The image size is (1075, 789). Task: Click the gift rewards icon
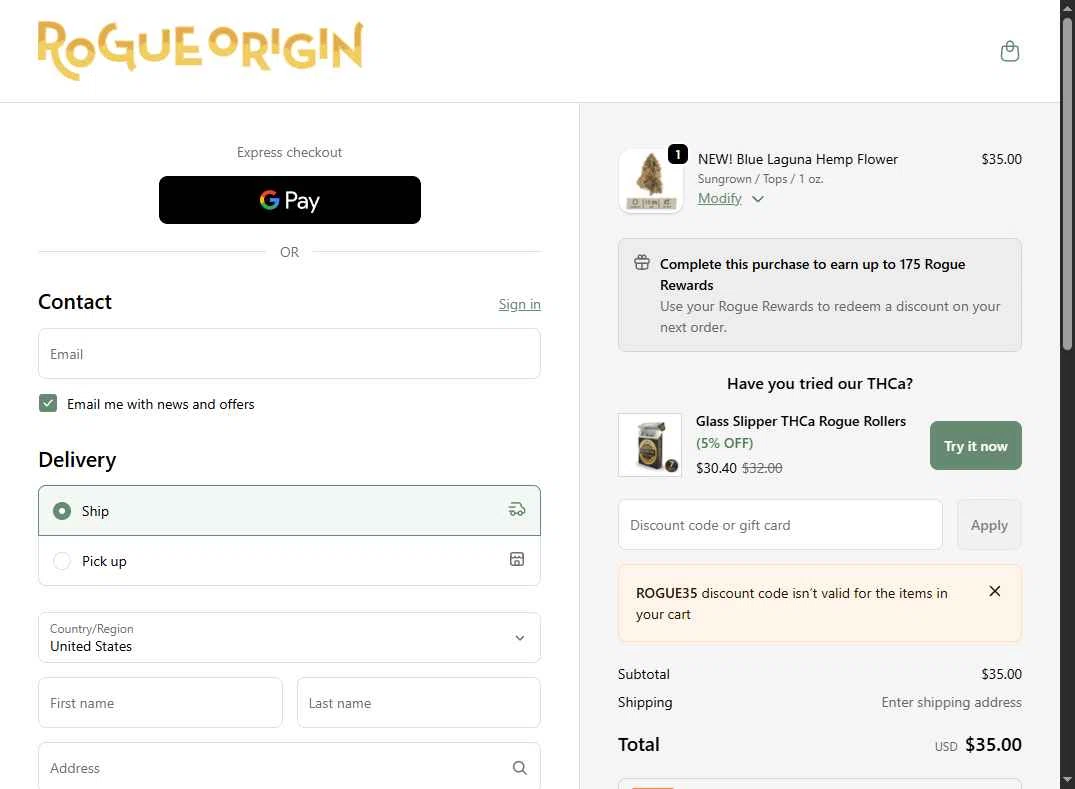coord(642,263)
